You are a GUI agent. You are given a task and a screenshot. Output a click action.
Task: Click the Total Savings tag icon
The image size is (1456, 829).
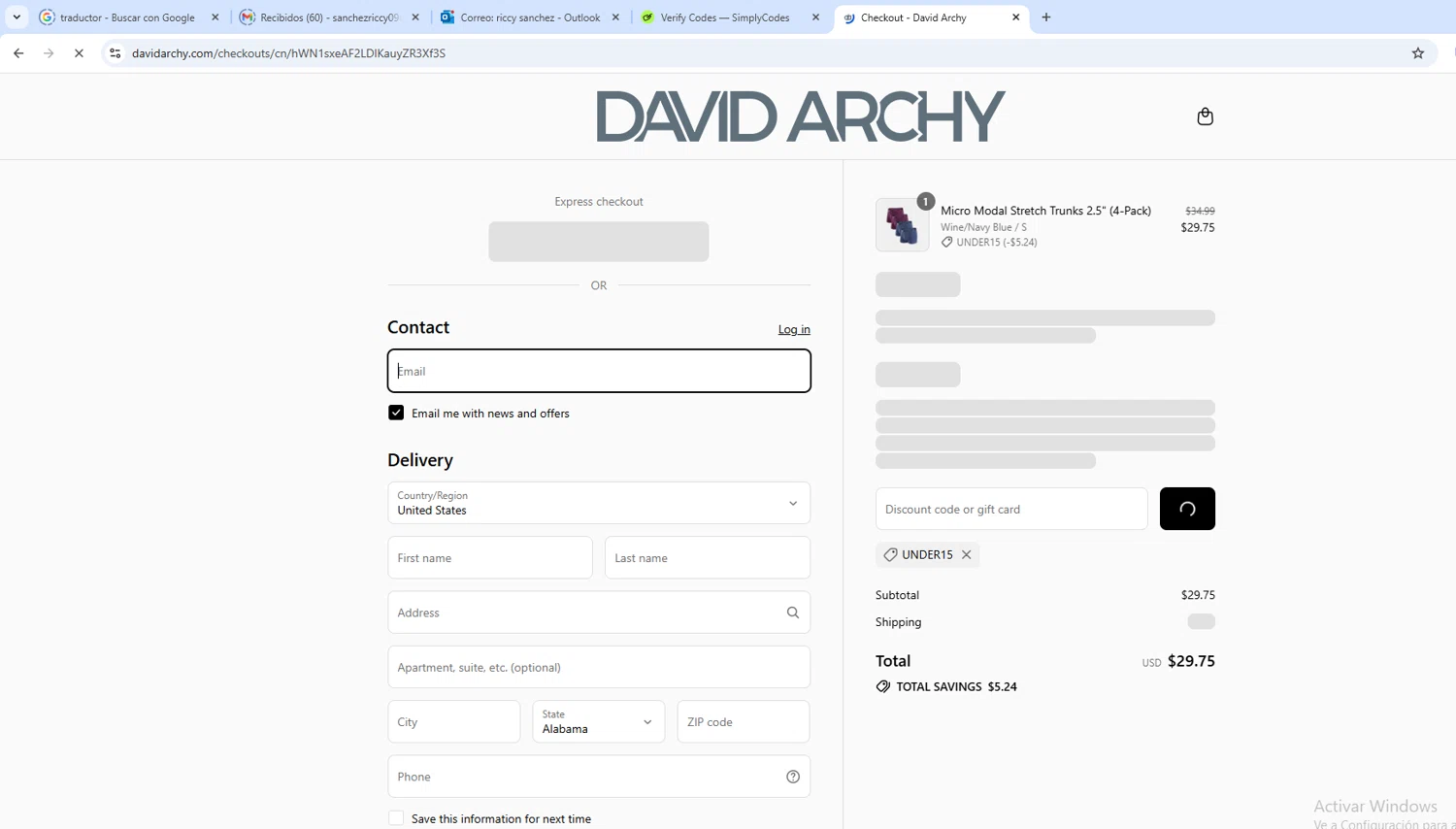tap(883, 686)
